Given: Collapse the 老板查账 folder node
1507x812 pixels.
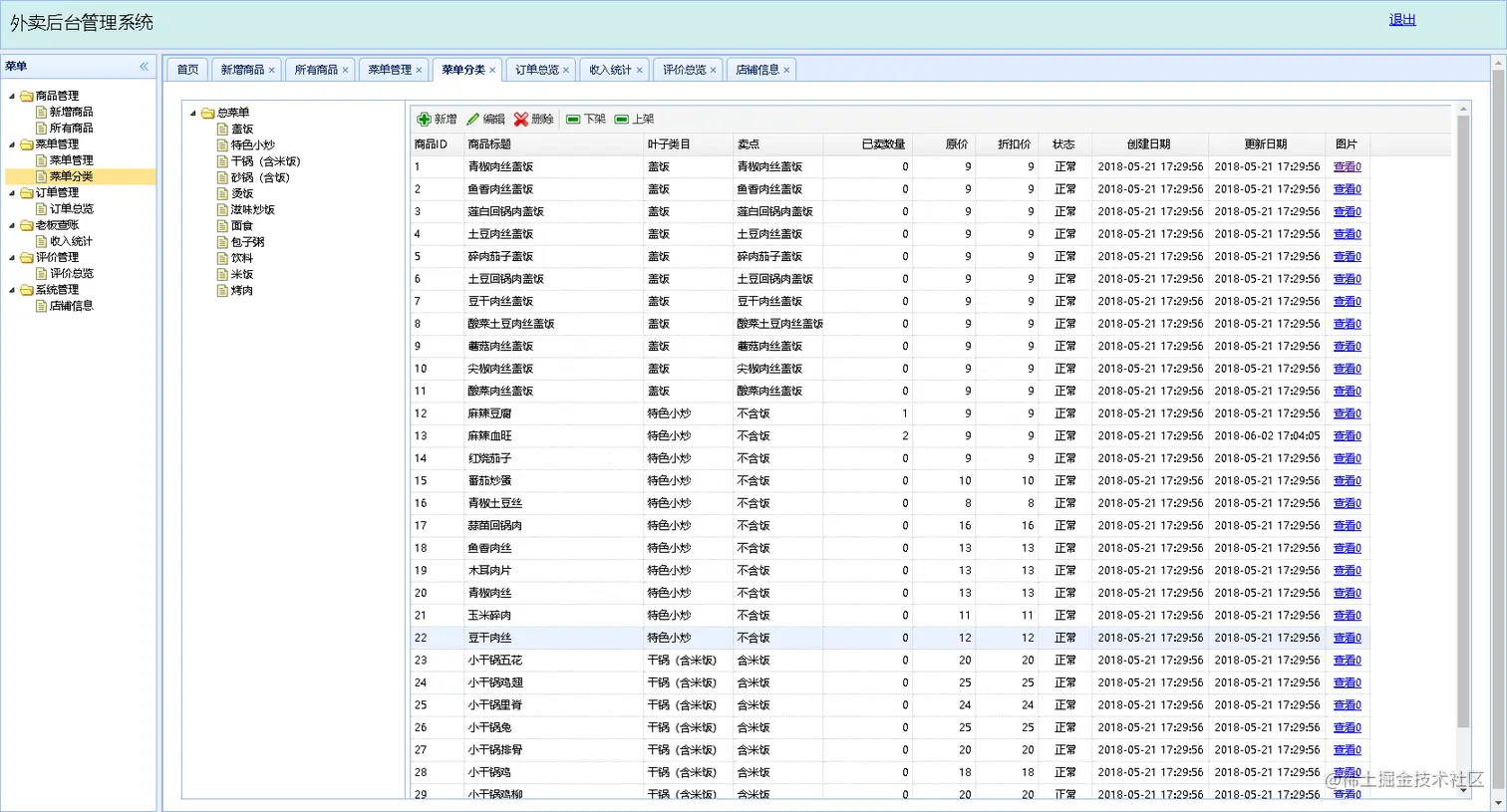Looking at the screenshot, I should [x=12, y=225].
